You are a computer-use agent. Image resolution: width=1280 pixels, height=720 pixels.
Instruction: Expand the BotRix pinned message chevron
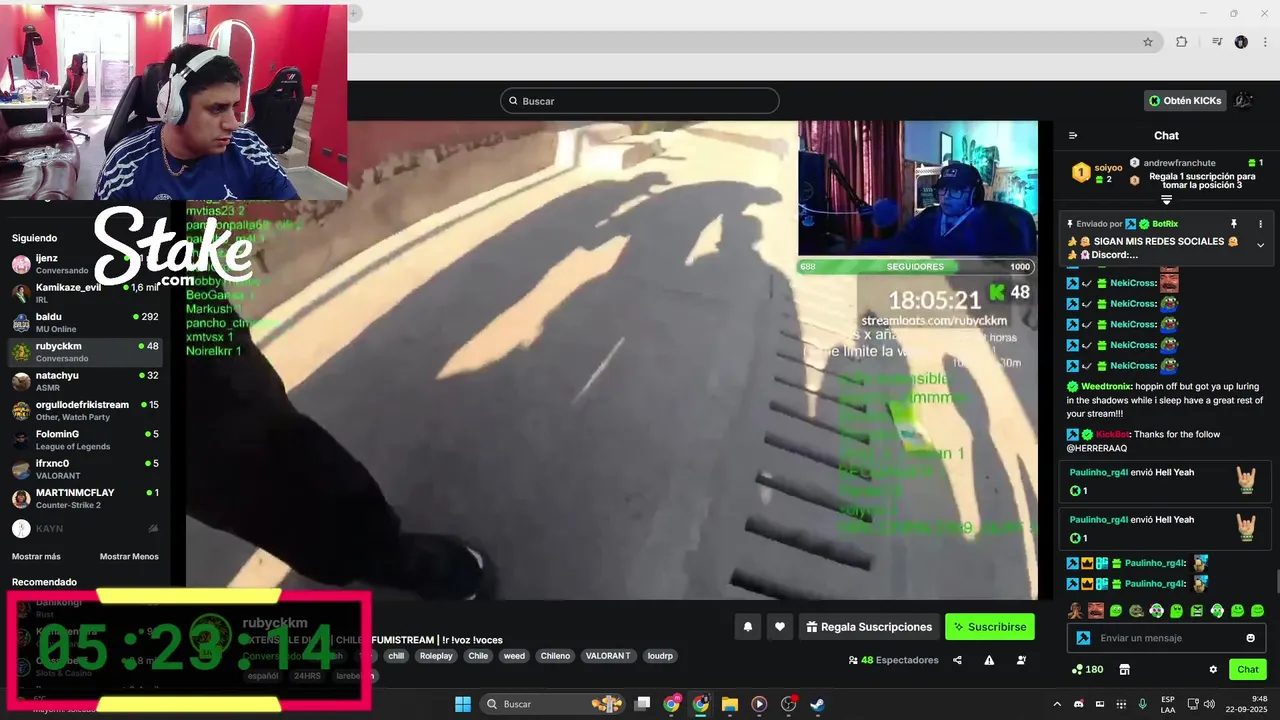[1260, 245]
